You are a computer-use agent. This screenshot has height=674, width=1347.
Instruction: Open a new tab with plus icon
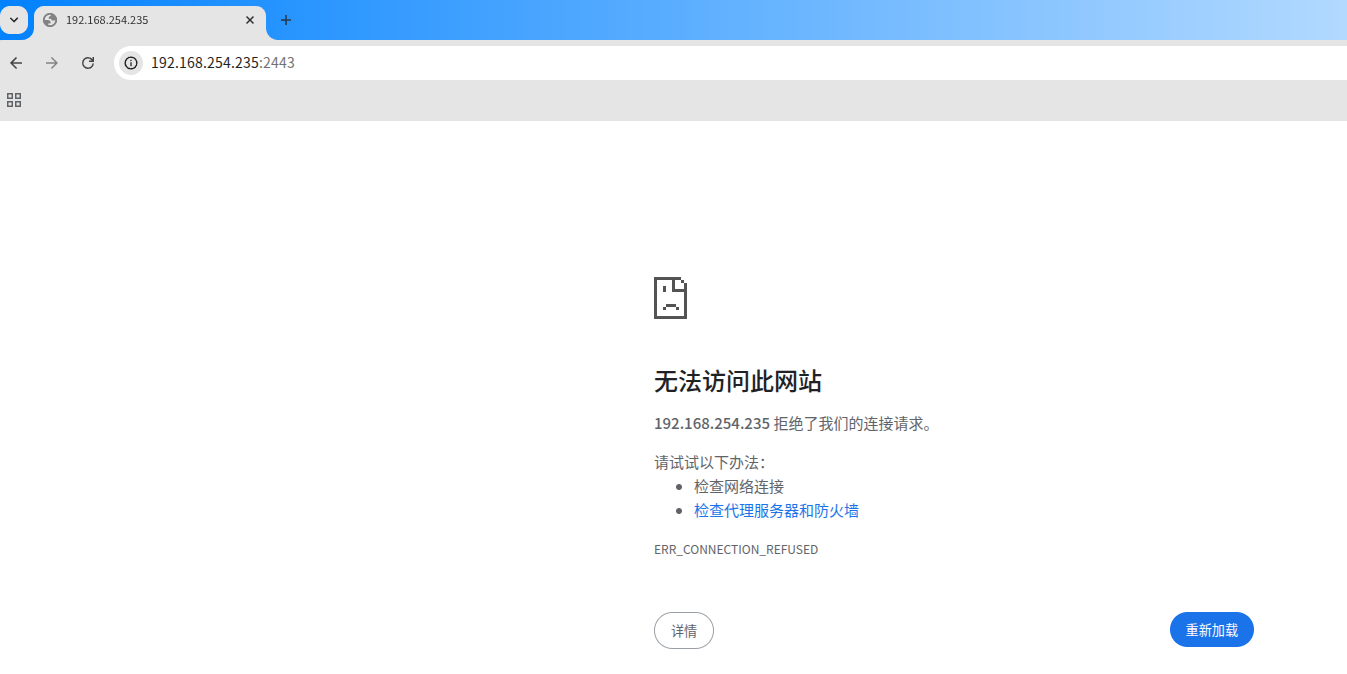coord(286,20)
